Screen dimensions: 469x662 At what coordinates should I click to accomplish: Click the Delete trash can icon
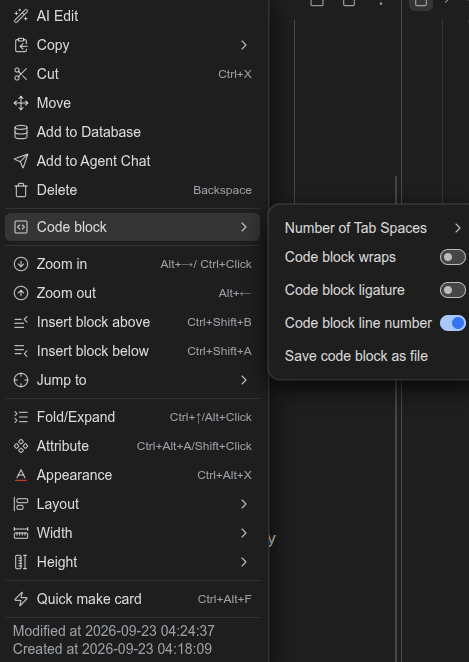coord(21,190)
